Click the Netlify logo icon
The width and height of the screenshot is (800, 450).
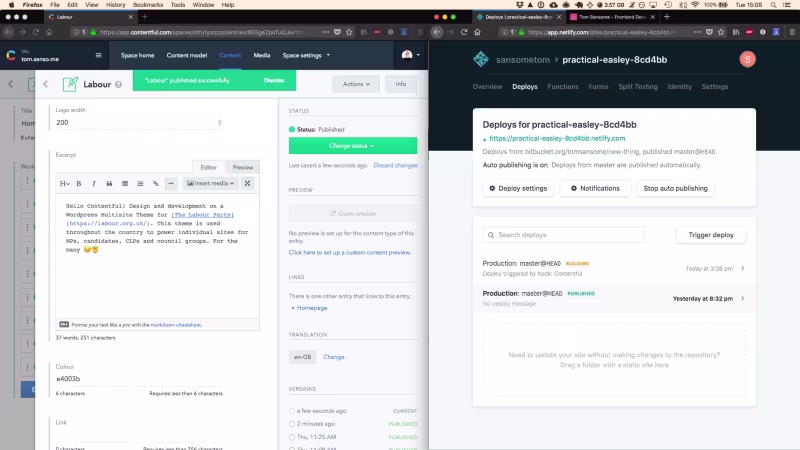481,59
